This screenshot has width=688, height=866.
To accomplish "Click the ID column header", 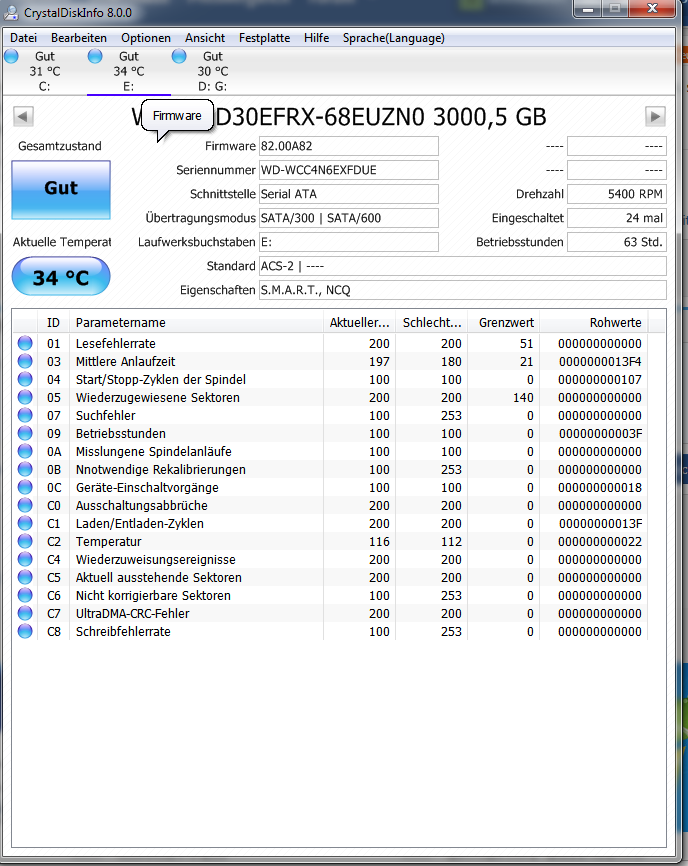I will point(54,323).
